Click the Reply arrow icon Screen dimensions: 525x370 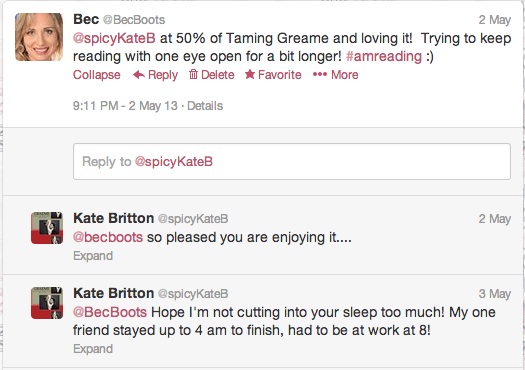[x=139, y=74]
